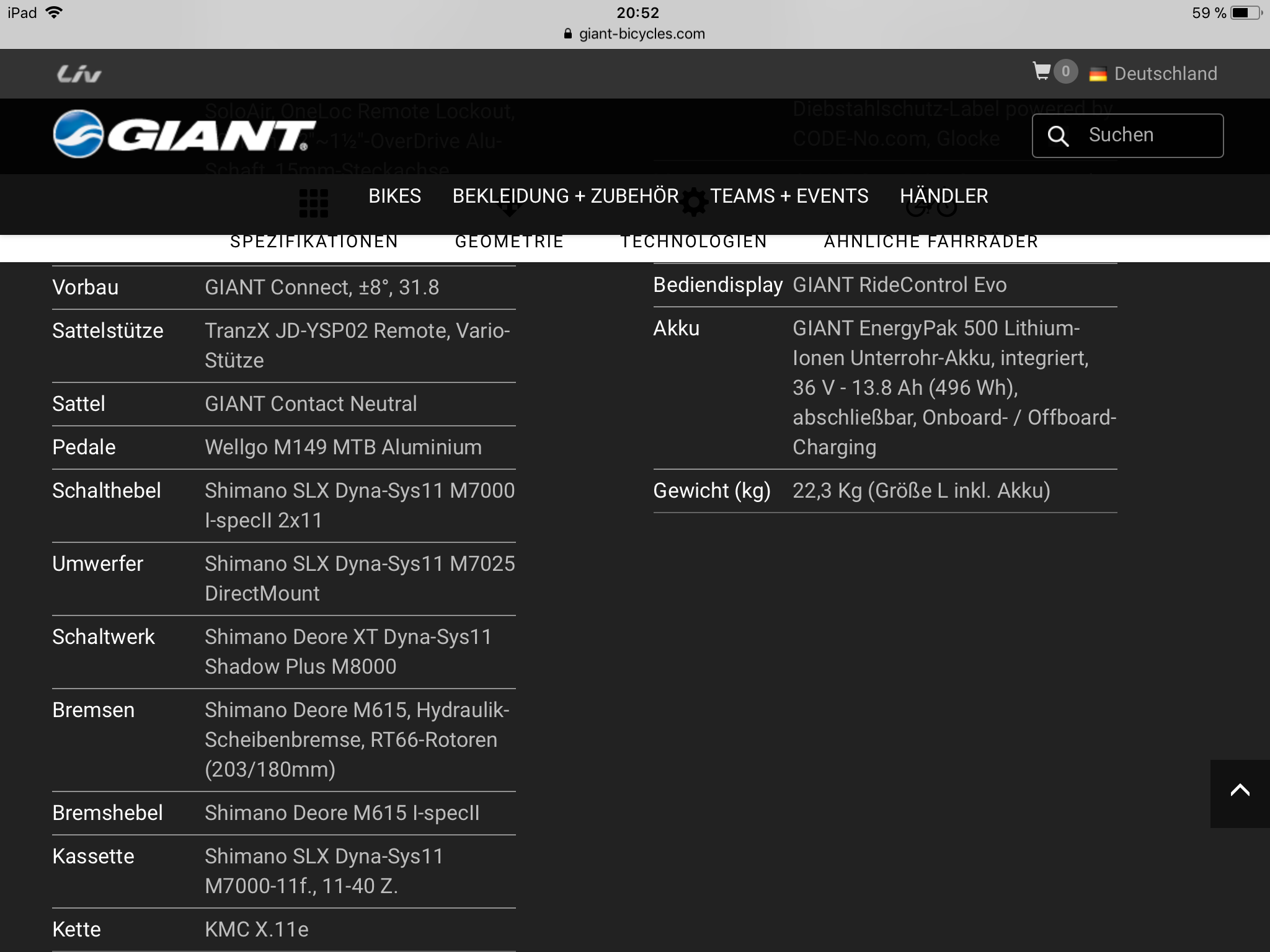Open Bekleidung + Zubehör menu
This screenshot has width=1270, height=952.
point(565,196)
